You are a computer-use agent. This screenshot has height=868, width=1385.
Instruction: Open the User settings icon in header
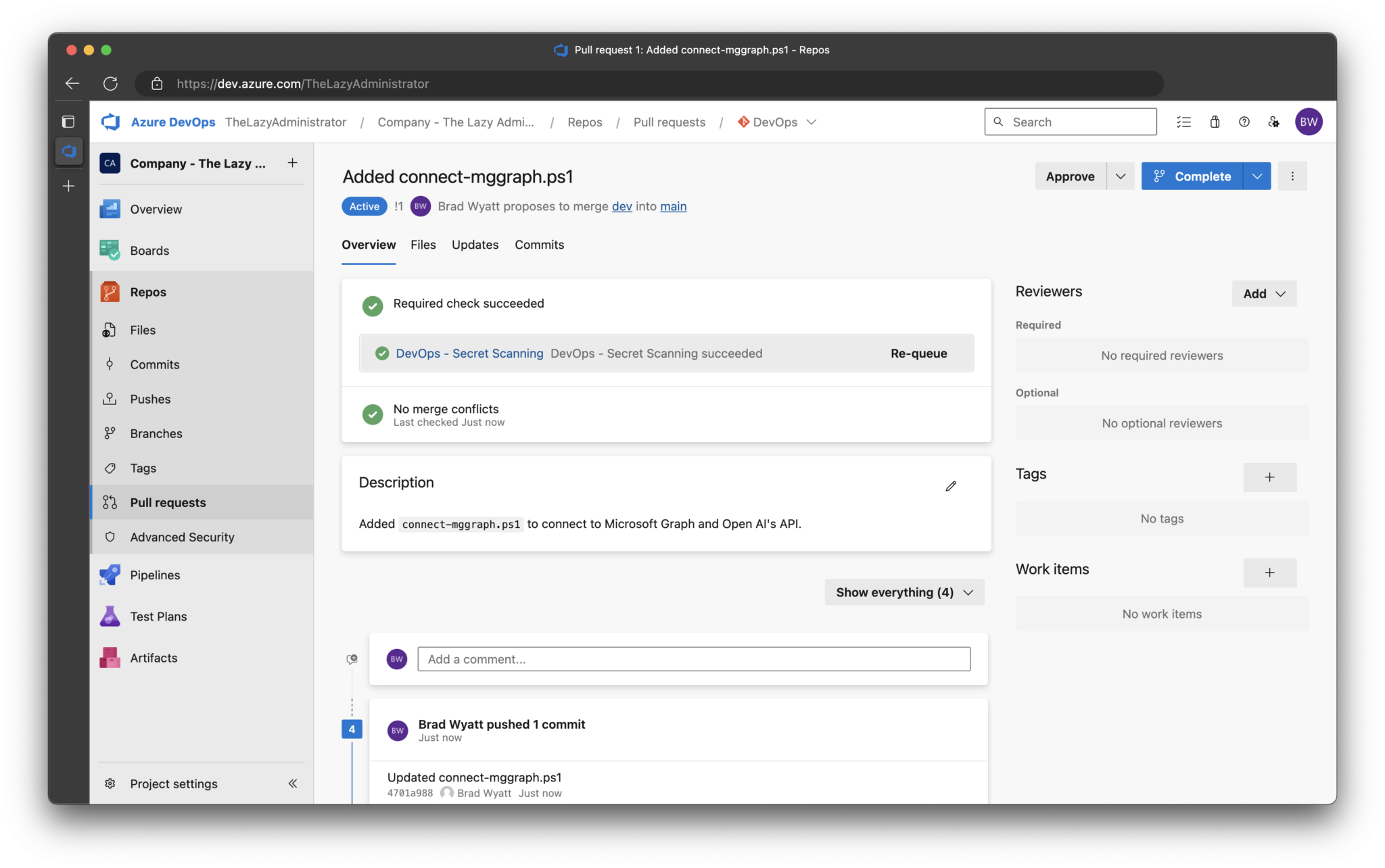1274,122
